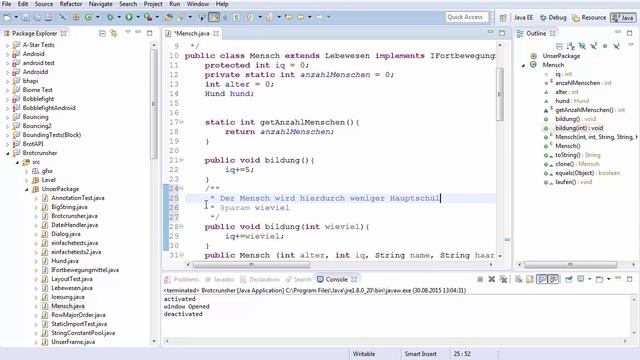Click the Run Last Tool external tools icon
This screenshot has width=640, height=360.
click(x=148, y=17)
